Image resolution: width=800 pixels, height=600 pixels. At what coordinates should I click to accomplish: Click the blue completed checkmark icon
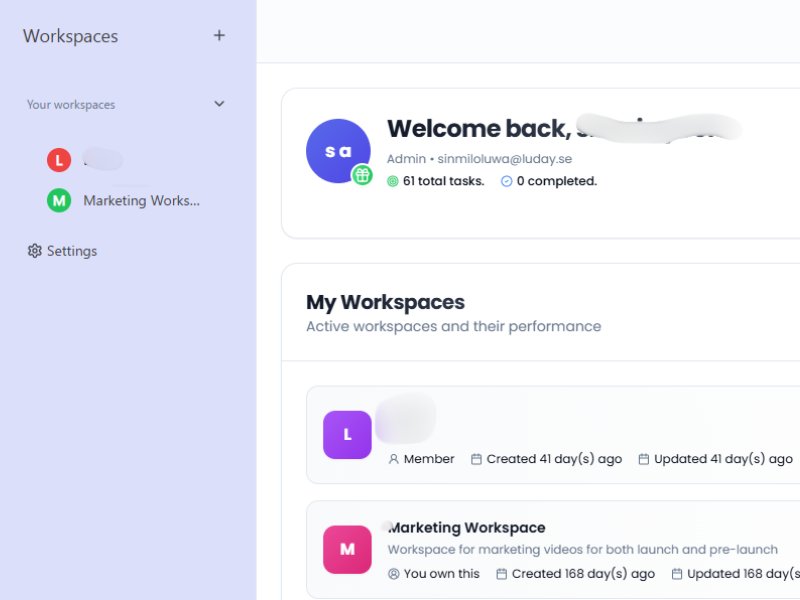click(506, 181)
